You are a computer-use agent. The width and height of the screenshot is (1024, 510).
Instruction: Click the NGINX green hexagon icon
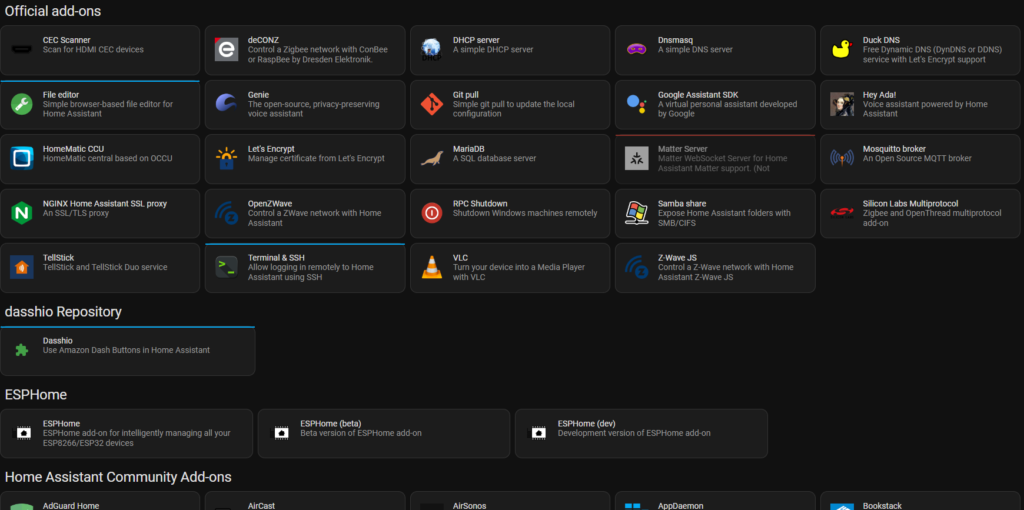(x=21, y=213)
